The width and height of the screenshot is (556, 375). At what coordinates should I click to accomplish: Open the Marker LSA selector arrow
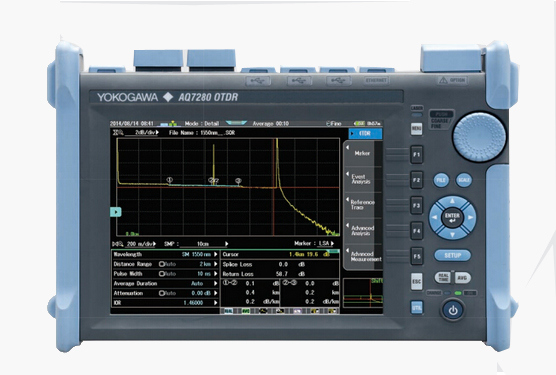(x=332, y=244)
